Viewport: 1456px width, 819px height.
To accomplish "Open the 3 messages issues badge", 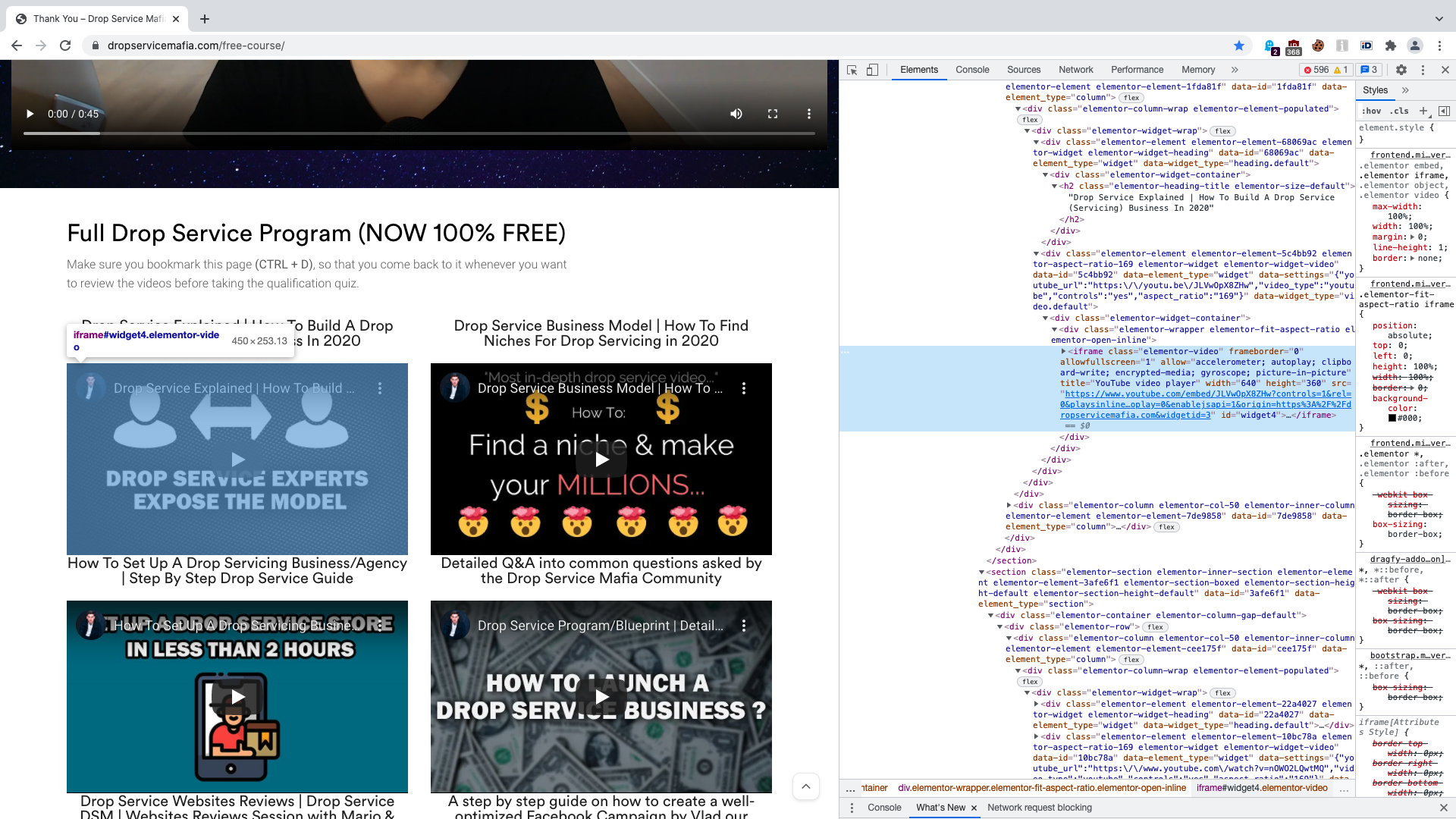I will point(1369,70).
